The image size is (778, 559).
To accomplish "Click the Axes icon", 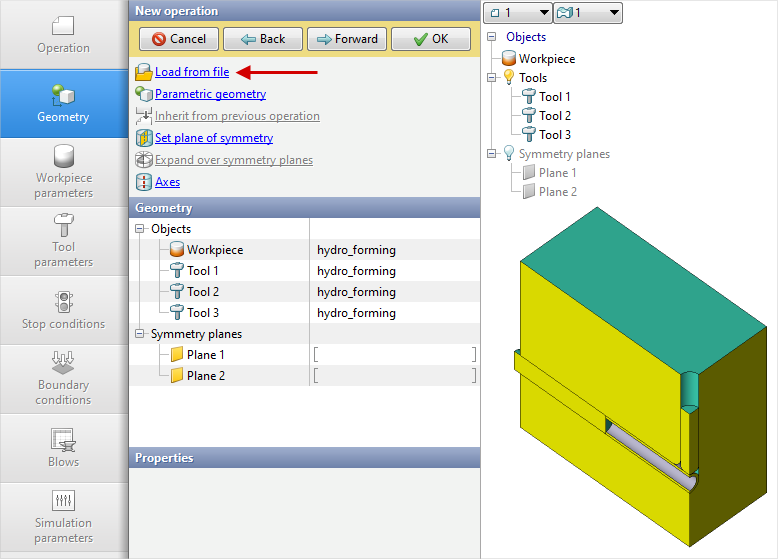I will point(144,182).
